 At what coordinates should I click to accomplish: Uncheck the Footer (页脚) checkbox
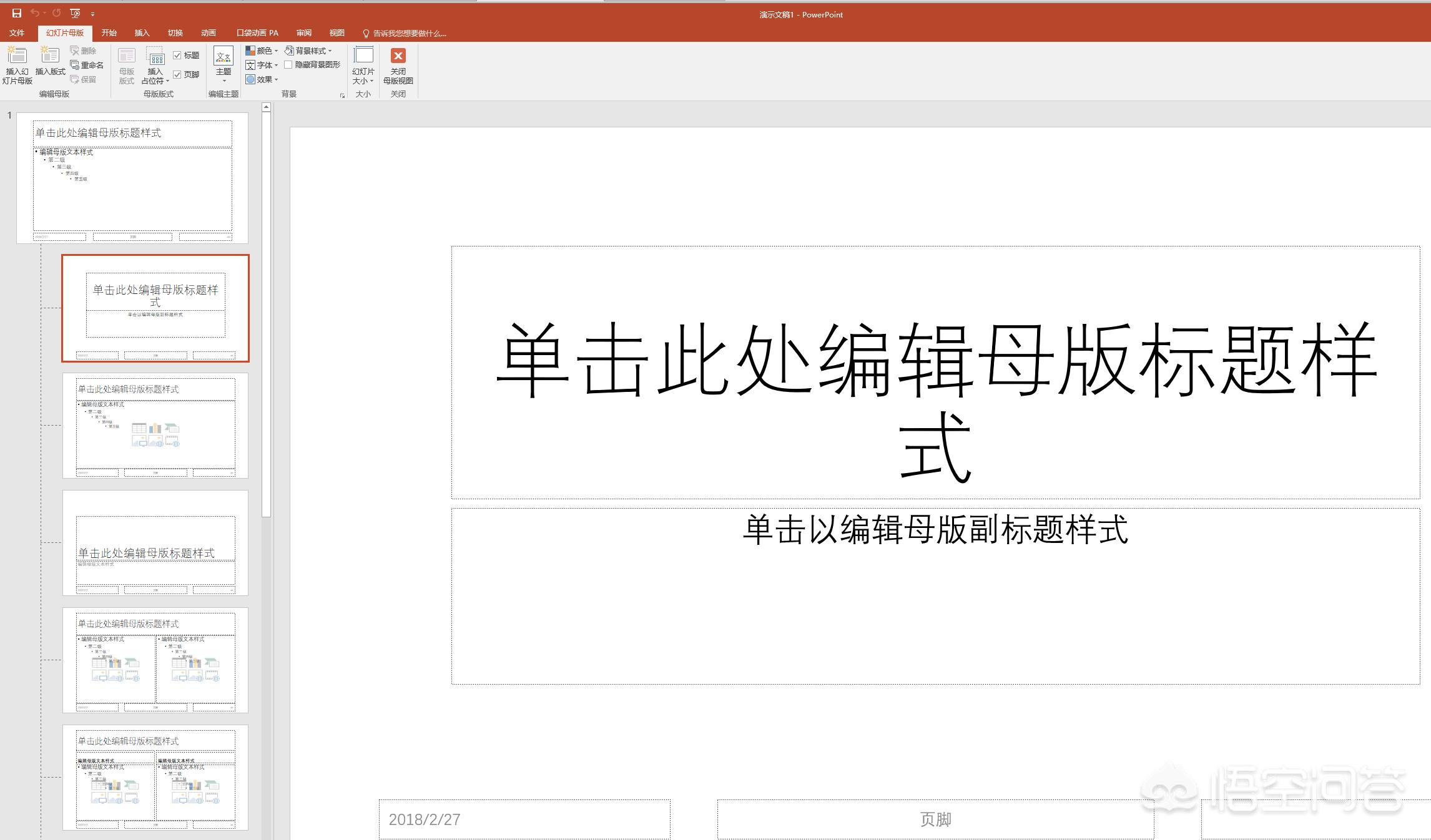(177, 74)
